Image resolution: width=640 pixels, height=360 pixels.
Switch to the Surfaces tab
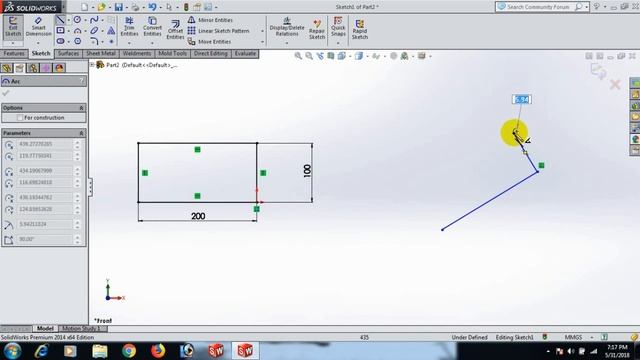(x=68, y=53)
